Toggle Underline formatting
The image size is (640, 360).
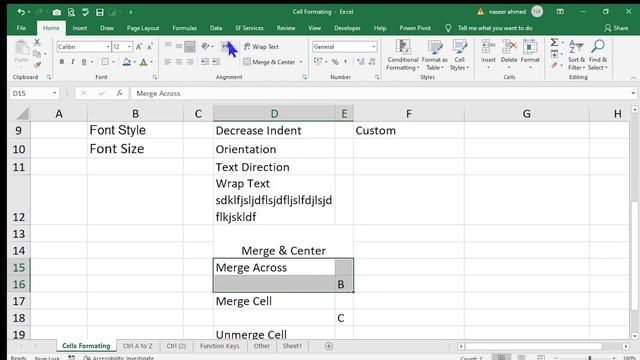tap(84, 62)
